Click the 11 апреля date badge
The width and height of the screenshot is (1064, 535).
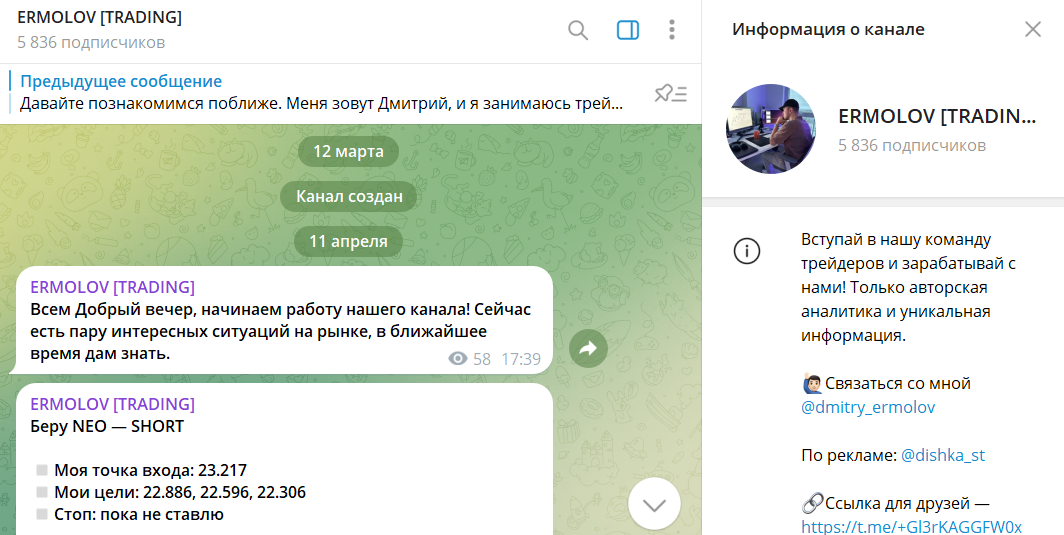(348, 241)
